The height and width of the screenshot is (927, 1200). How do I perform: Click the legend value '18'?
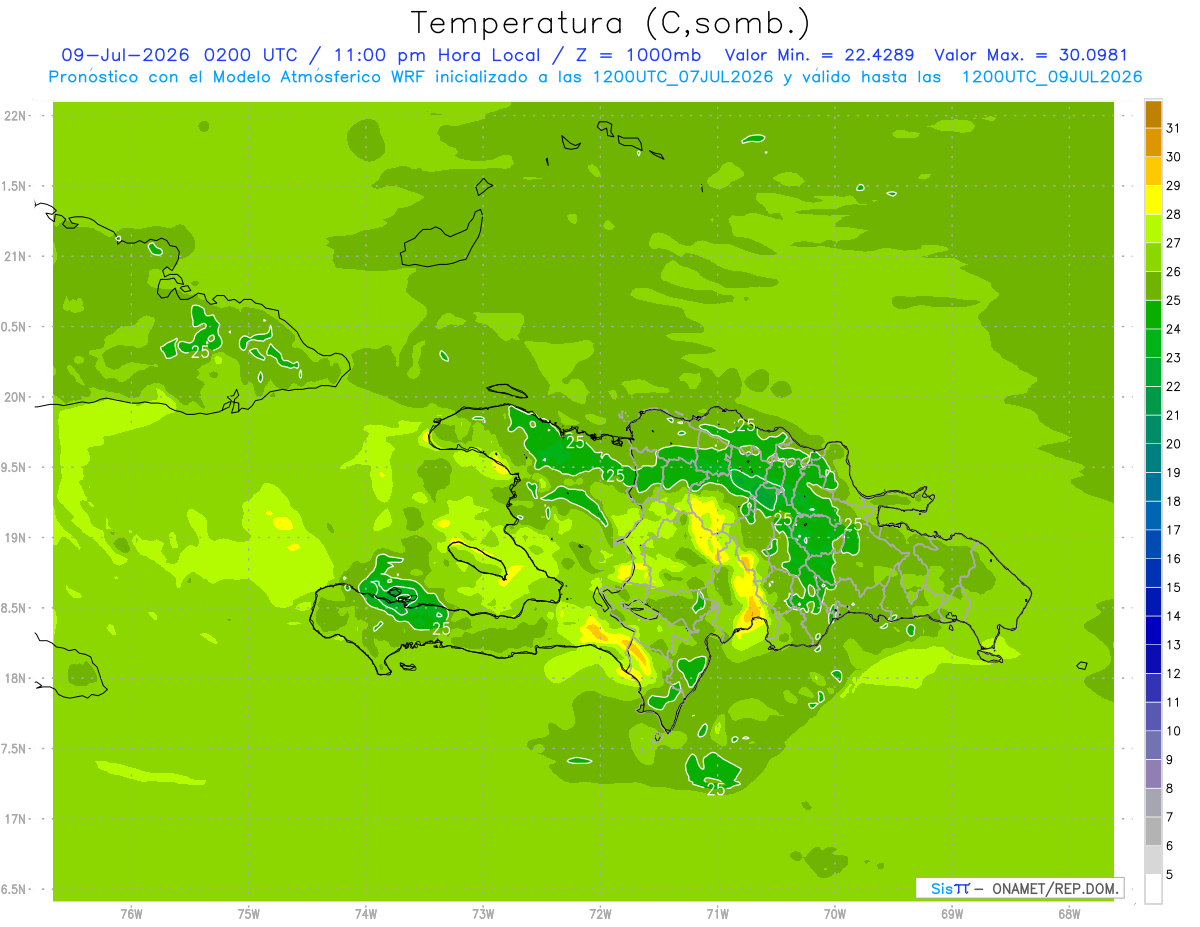click(x=1174, y=502)
